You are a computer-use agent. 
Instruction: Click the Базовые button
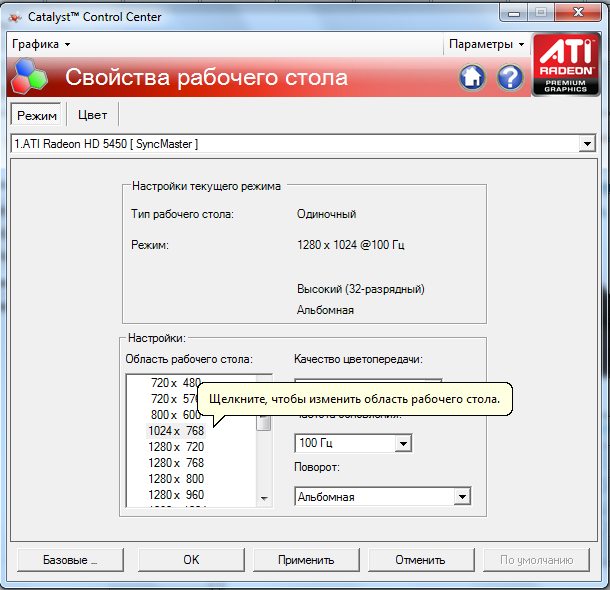coord(70,560)
